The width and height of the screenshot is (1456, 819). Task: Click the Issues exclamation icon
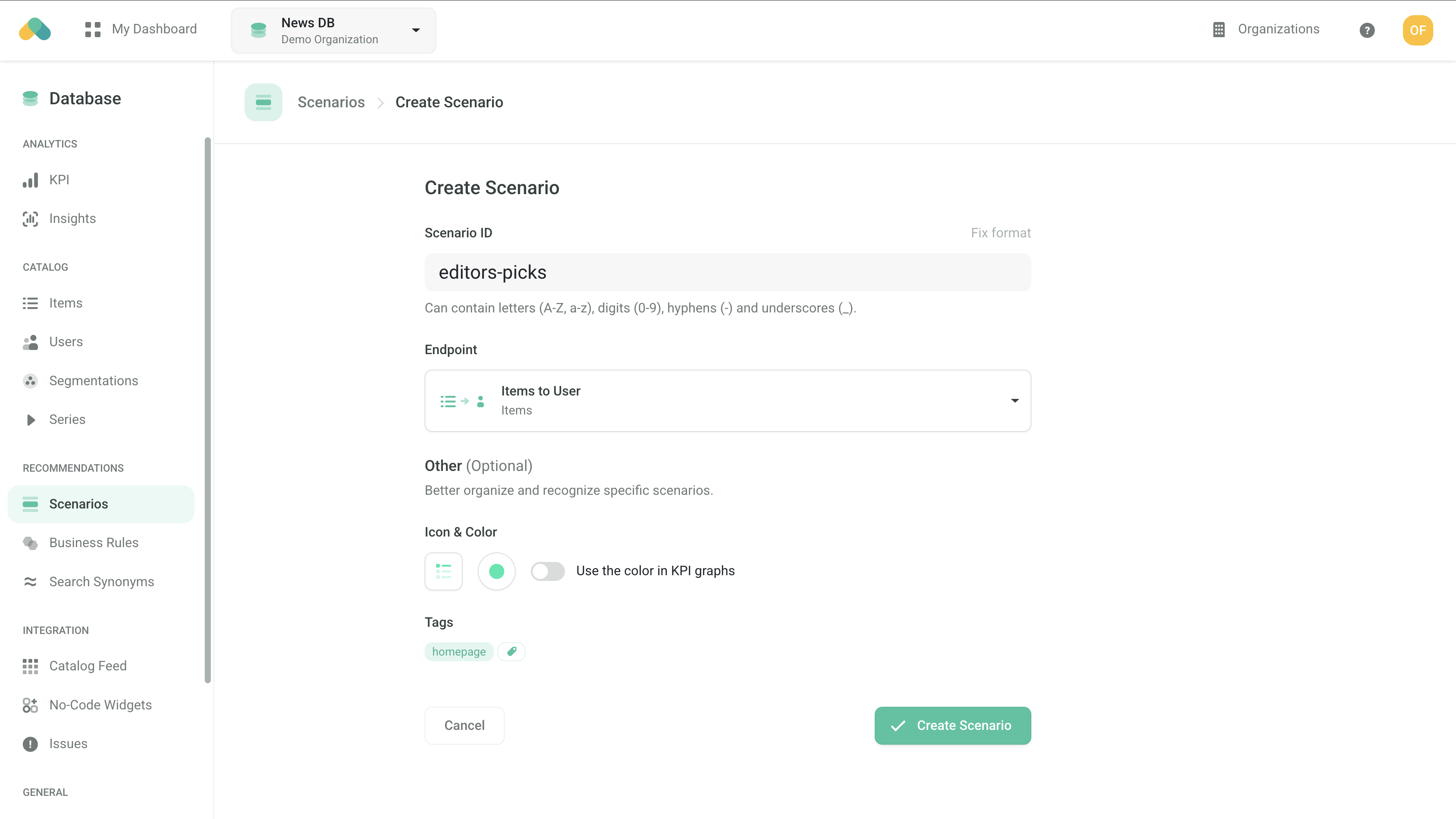(x=30, y=744)
